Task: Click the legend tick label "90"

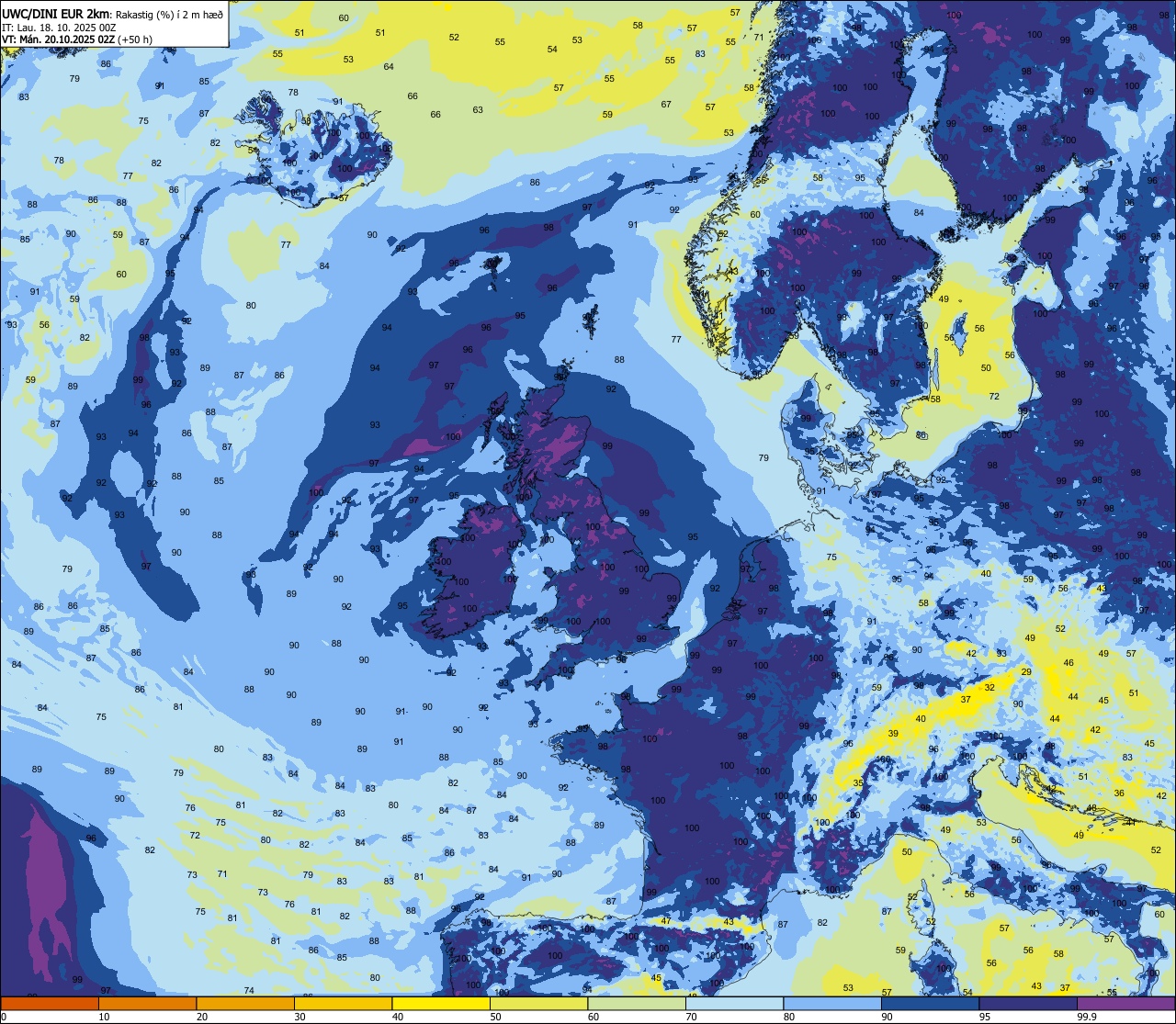Action: 888,1017
